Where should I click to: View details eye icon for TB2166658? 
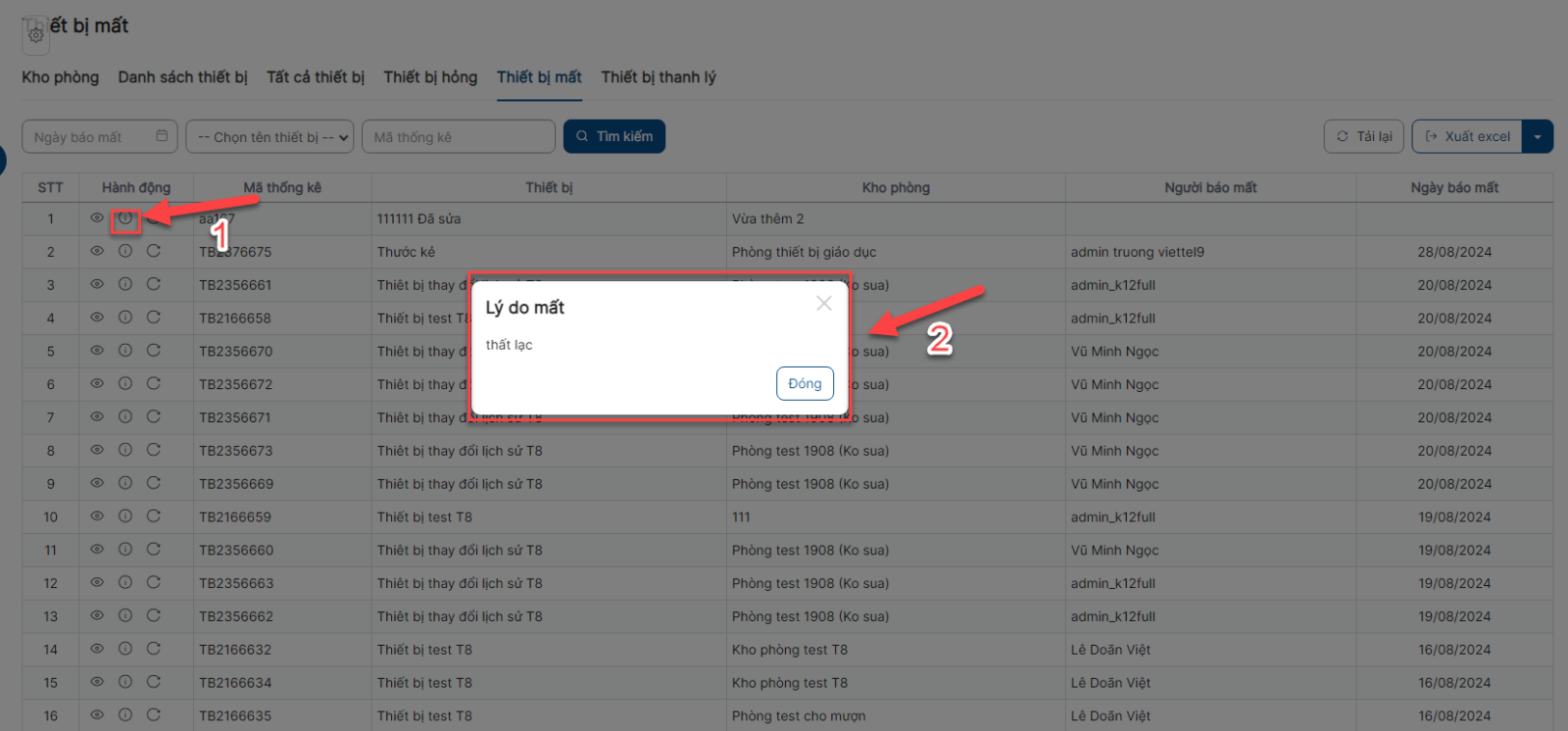tap(97, 317)
